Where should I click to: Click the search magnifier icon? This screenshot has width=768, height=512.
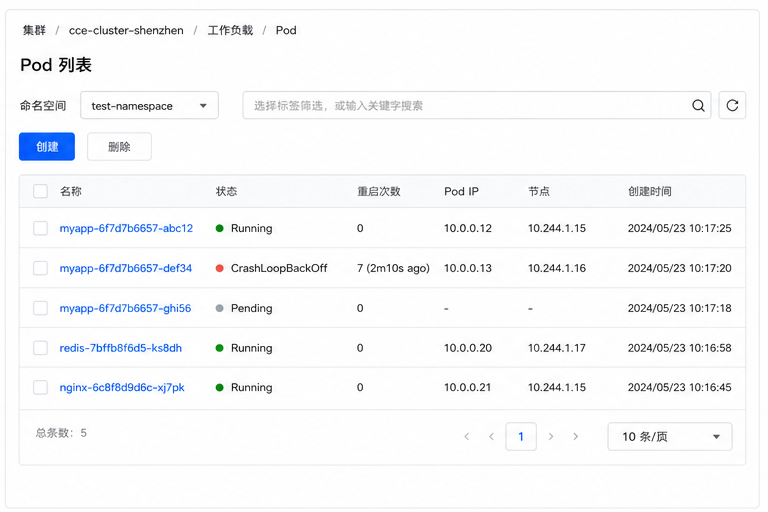(x=698, y=105)
